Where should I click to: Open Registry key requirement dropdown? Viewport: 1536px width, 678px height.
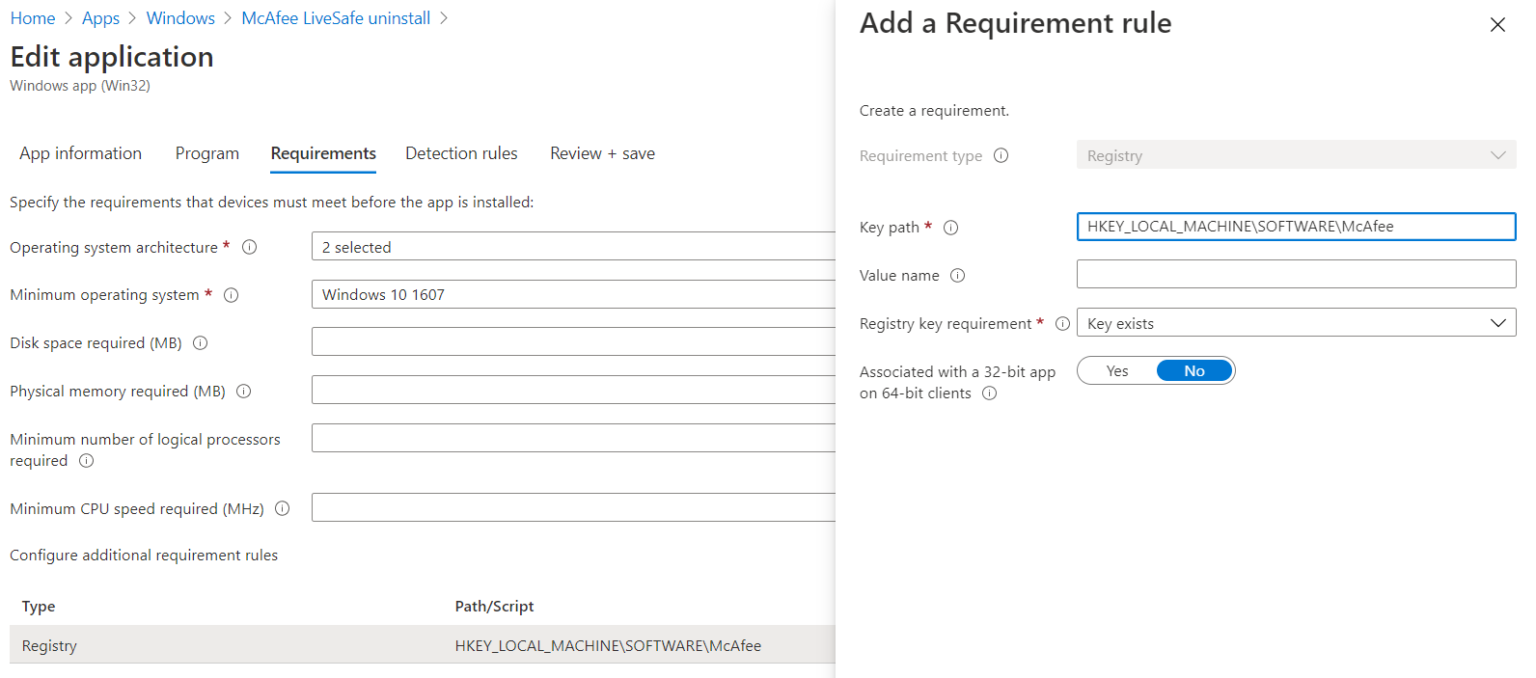click(1296, 323)
